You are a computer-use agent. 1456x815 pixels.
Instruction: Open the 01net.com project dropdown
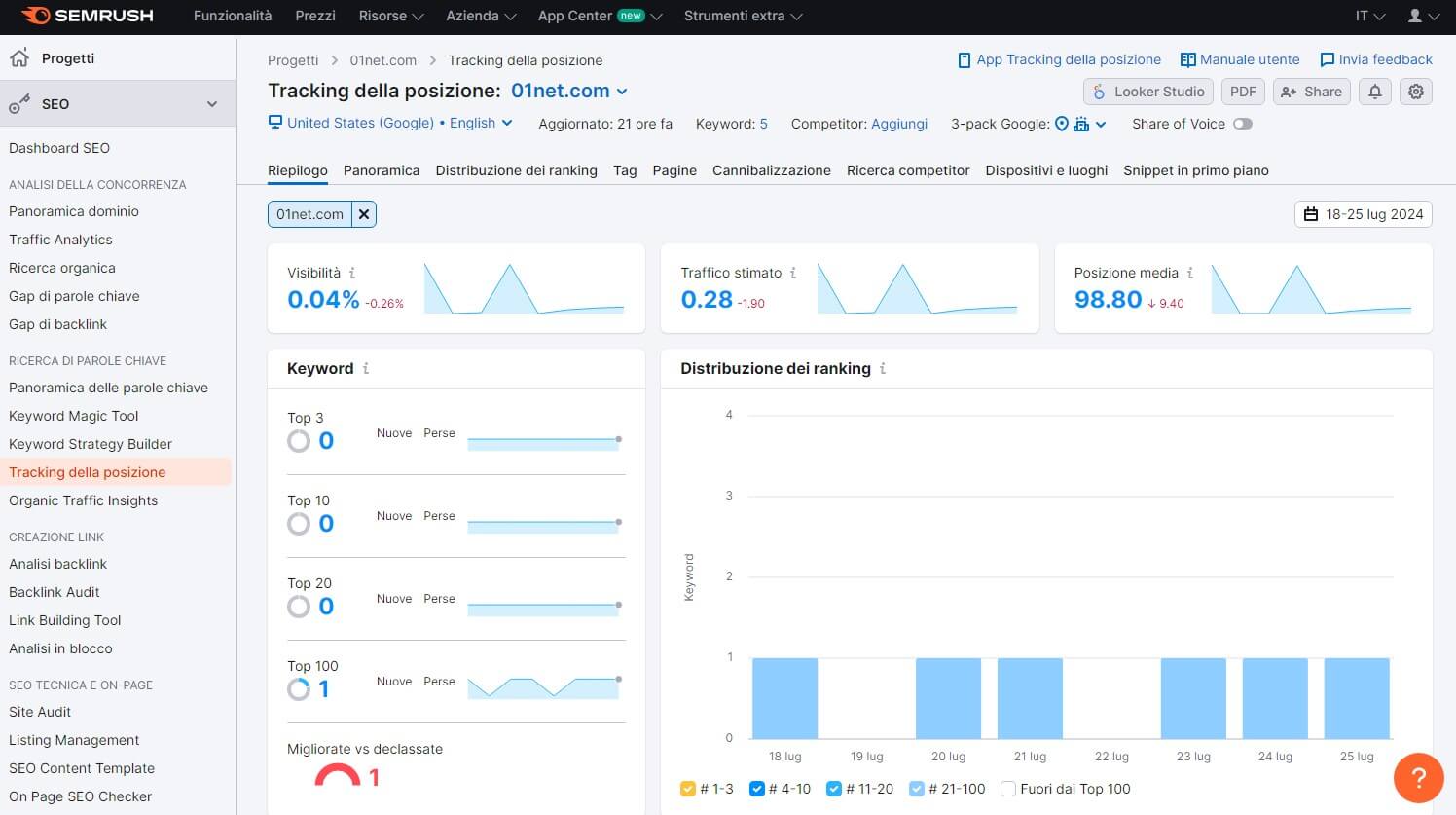(569, 91)
